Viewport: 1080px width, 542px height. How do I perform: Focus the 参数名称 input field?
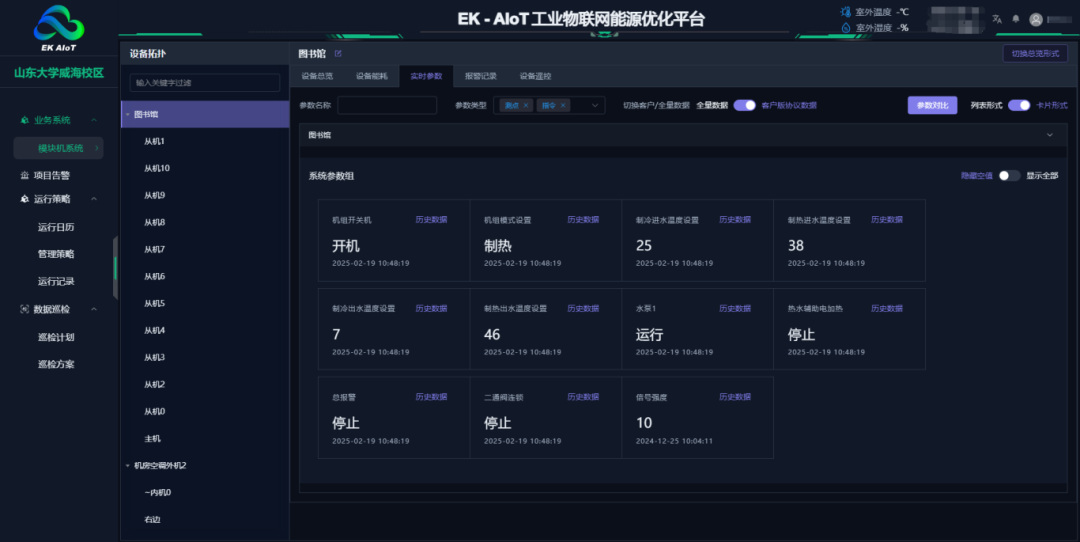pos(387,105)
